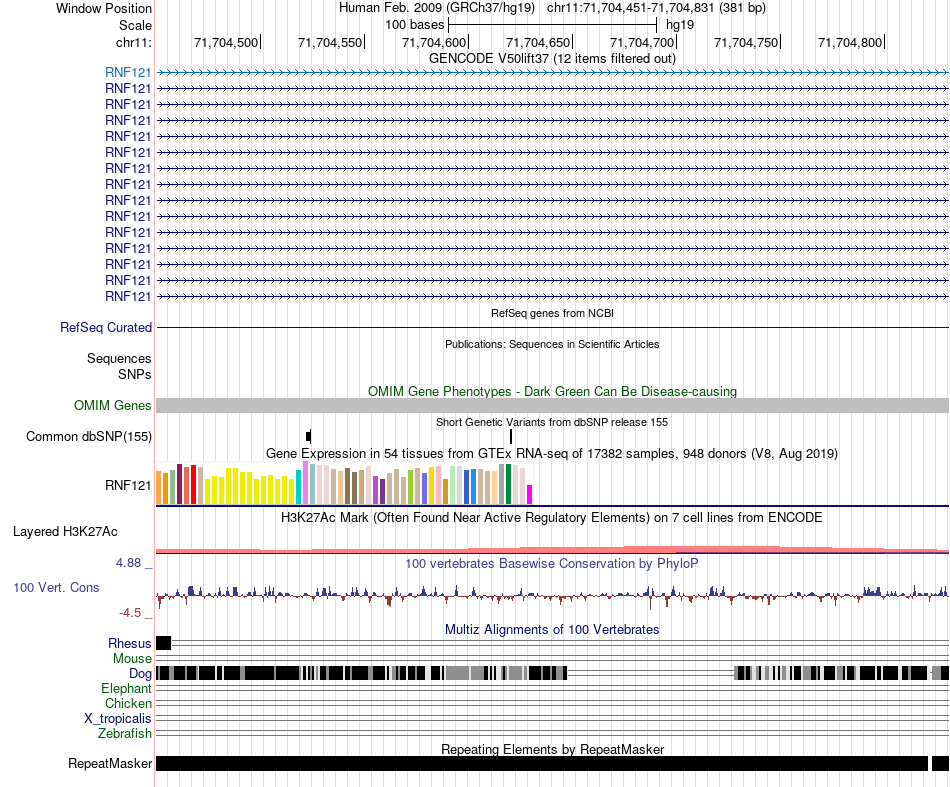The image size is (950, 787).
Task: Click the X_tropicalis species label
Action: (118, 719)
